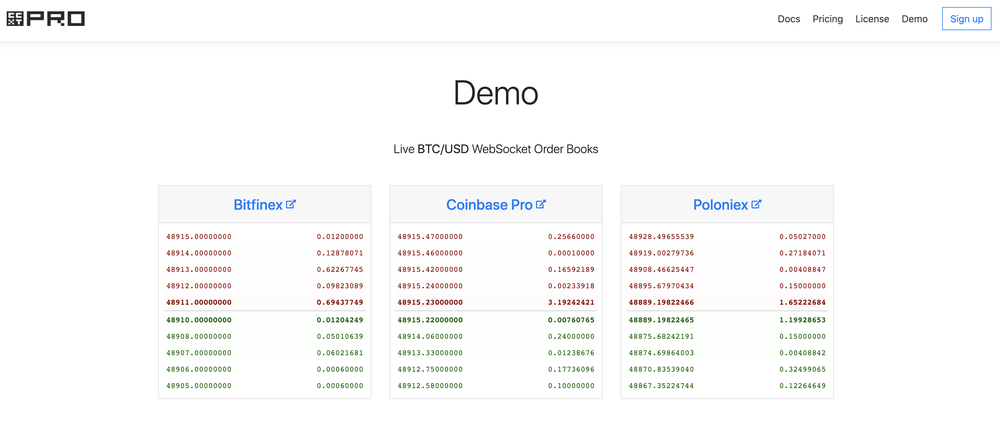Open the Bitfinex exchange heading link

[258, 205]
